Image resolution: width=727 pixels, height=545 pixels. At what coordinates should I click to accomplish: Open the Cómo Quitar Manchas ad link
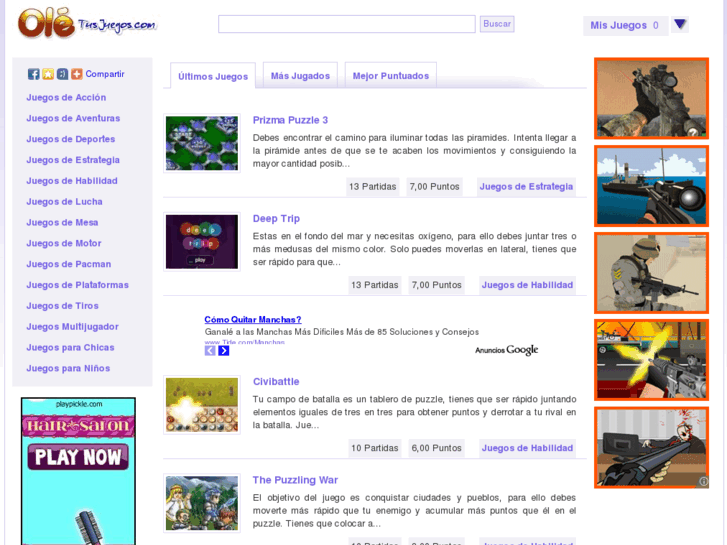(x=253, y=320)
